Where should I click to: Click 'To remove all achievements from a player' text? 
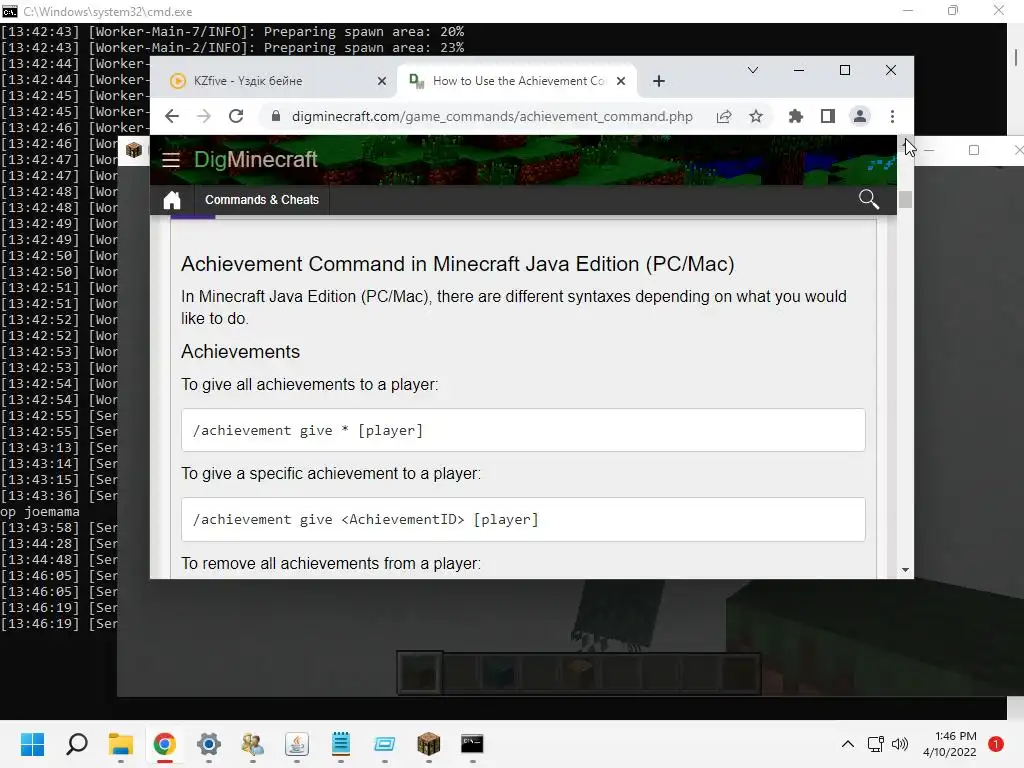point(331,564)
